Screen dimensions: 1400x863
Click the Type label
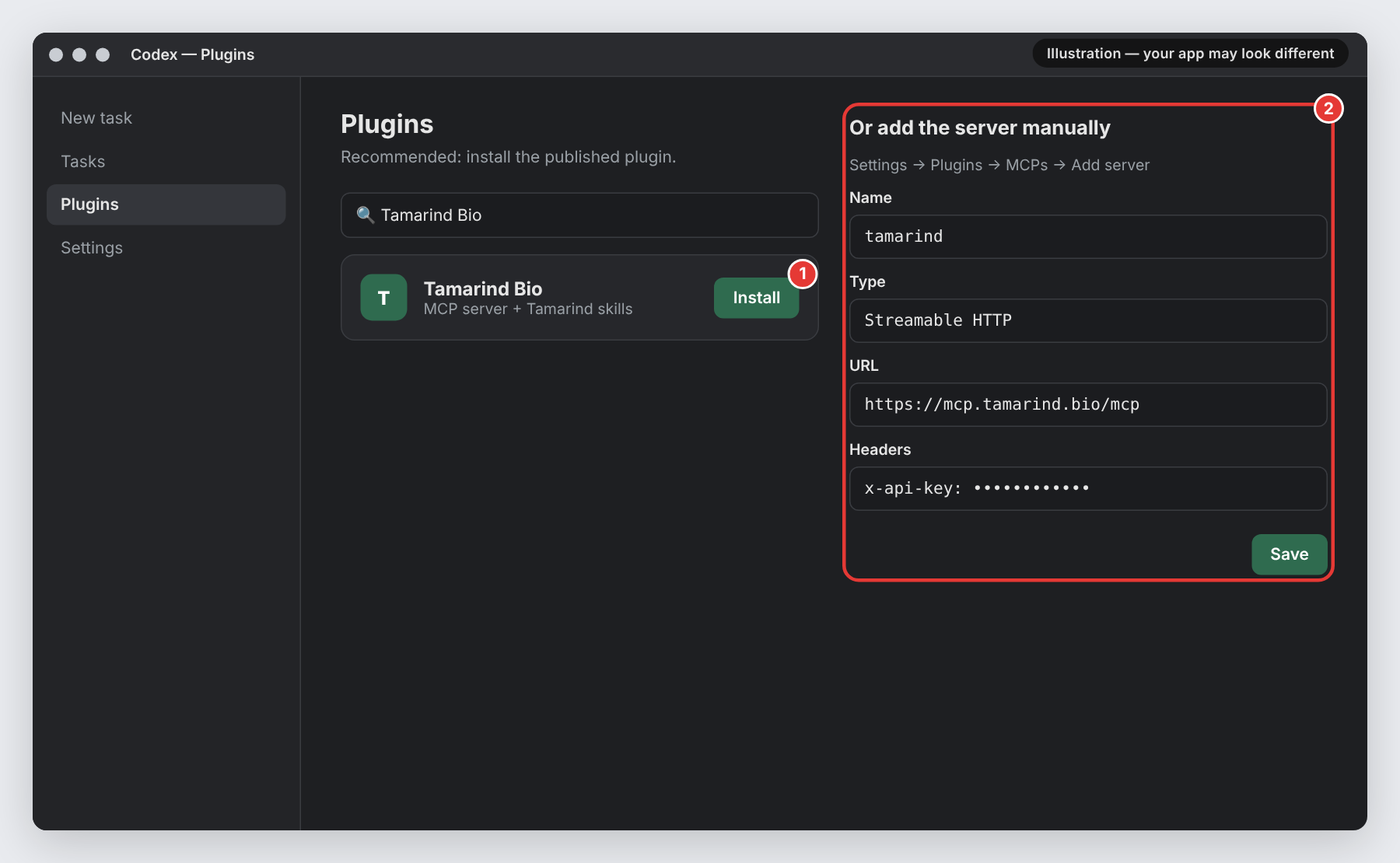[867, 281]
